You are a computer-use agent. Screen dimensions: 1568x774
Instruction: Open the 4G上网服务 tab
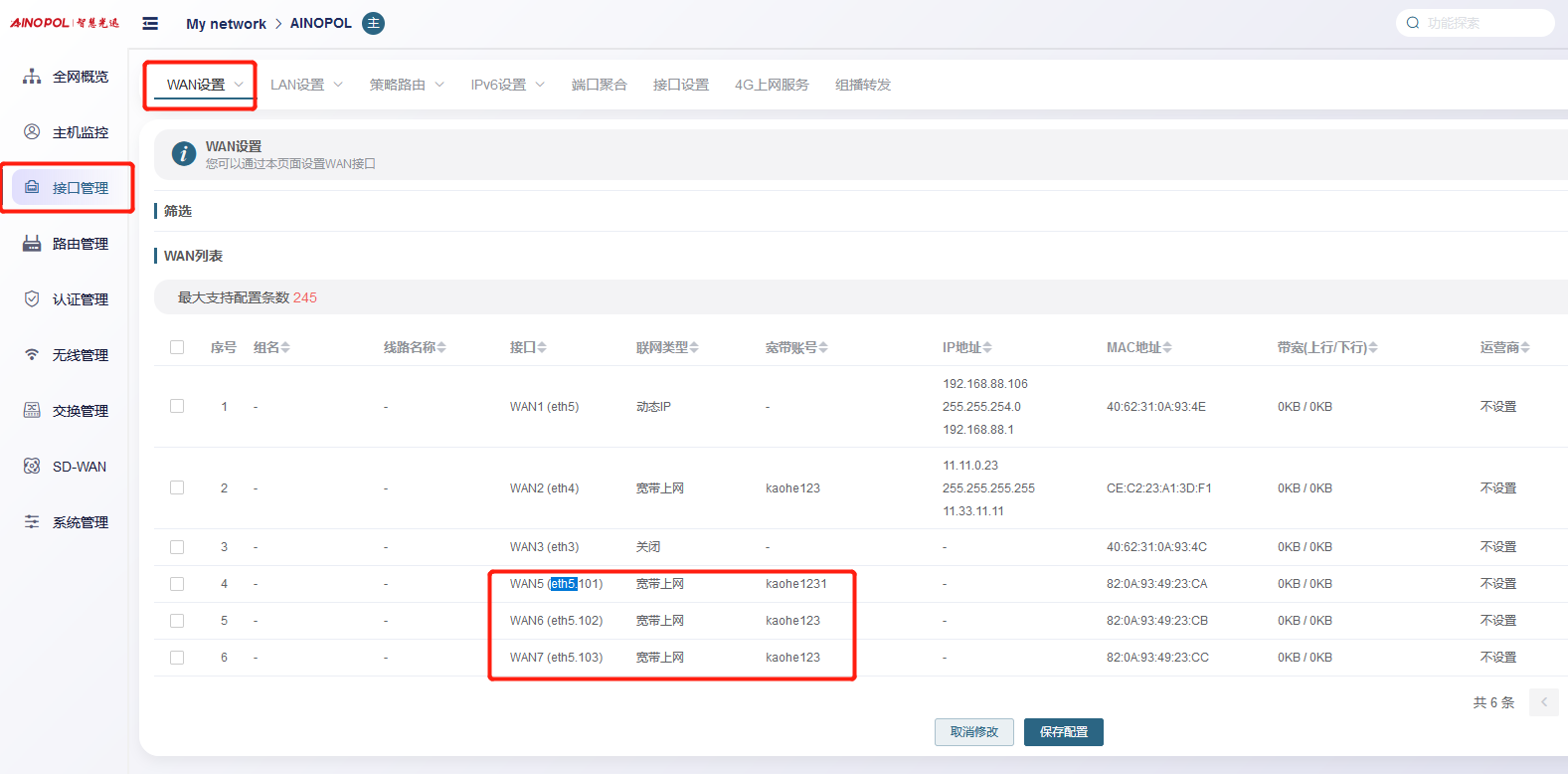(x=772, y=85)
